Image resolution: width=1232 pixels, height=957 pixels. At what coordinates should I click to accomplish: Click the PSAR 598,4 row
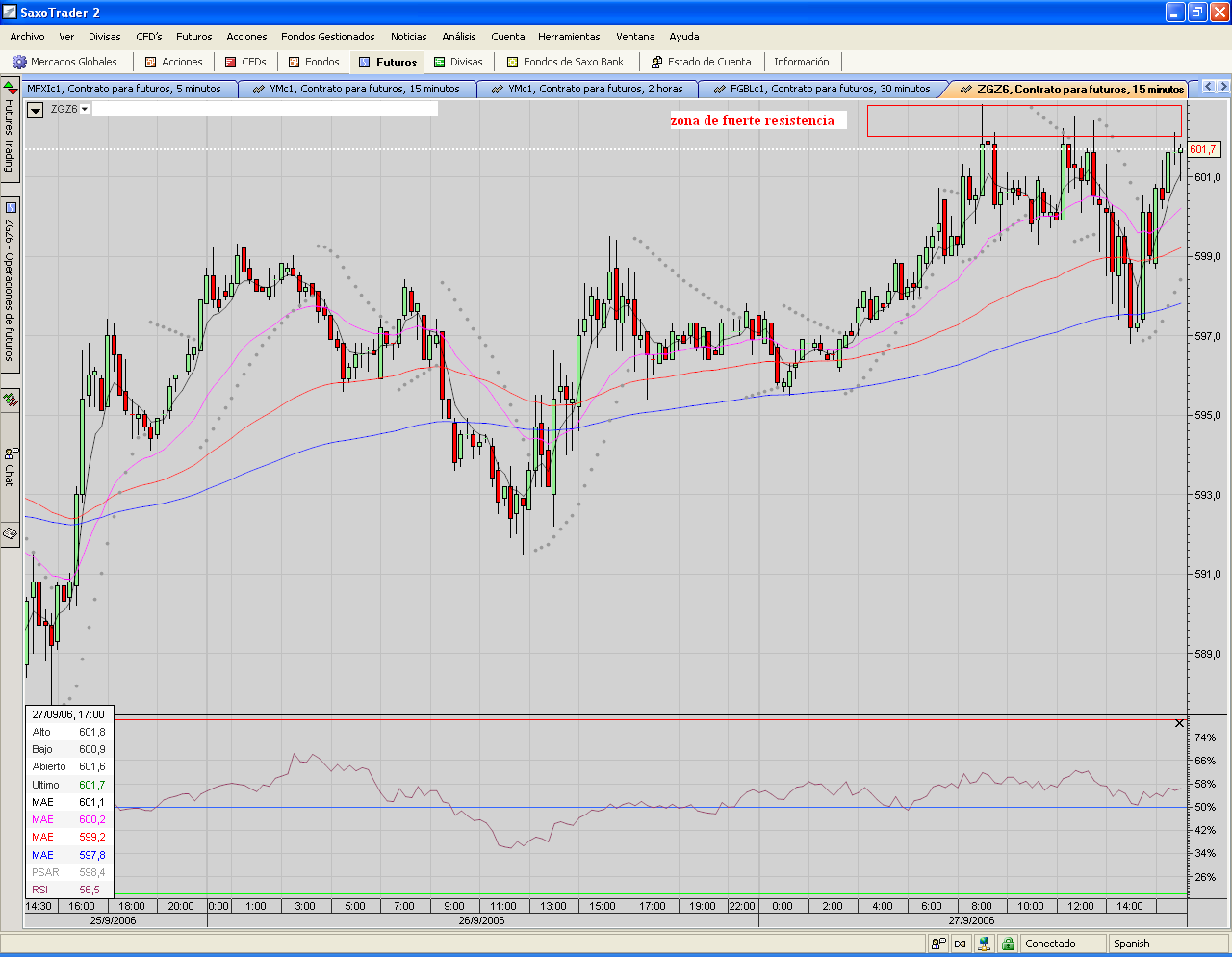point(69,872)
